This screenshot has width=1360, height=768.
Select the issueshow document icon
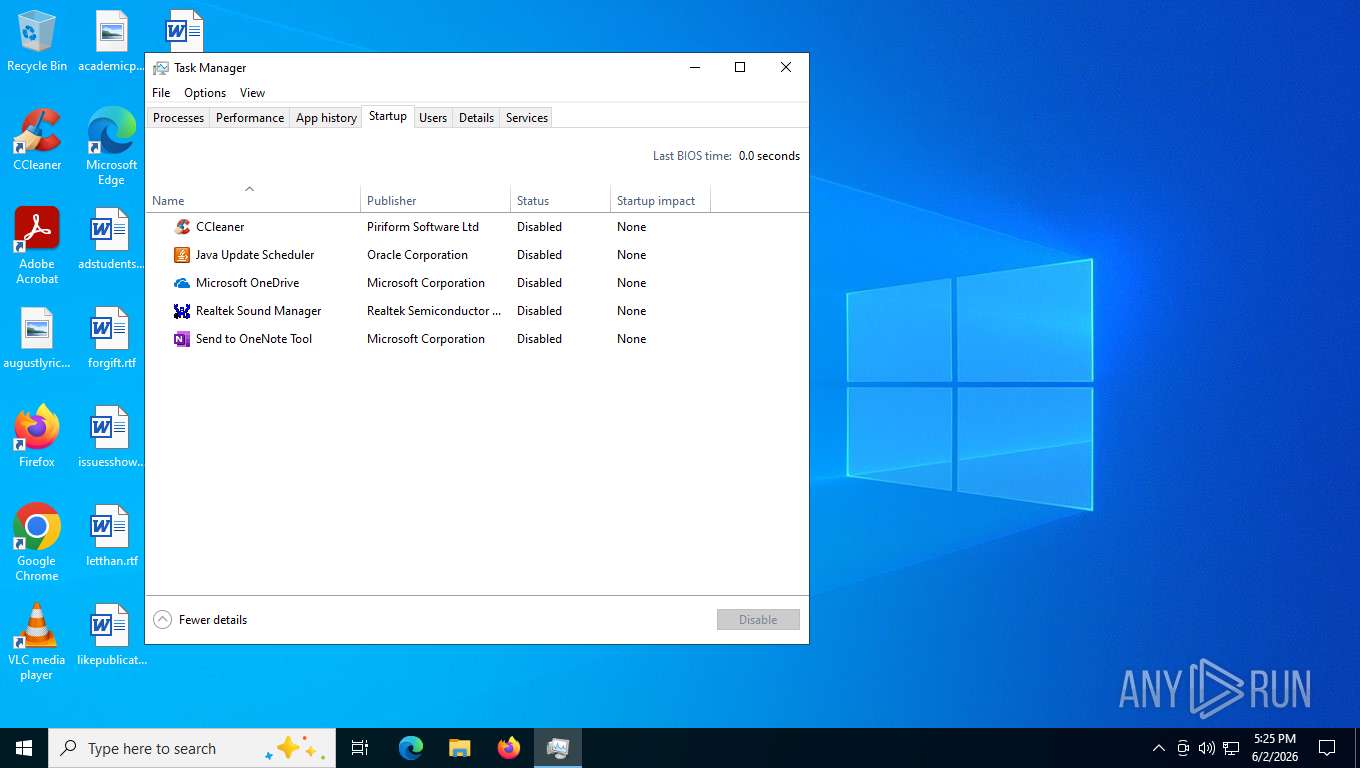[110, 428]
